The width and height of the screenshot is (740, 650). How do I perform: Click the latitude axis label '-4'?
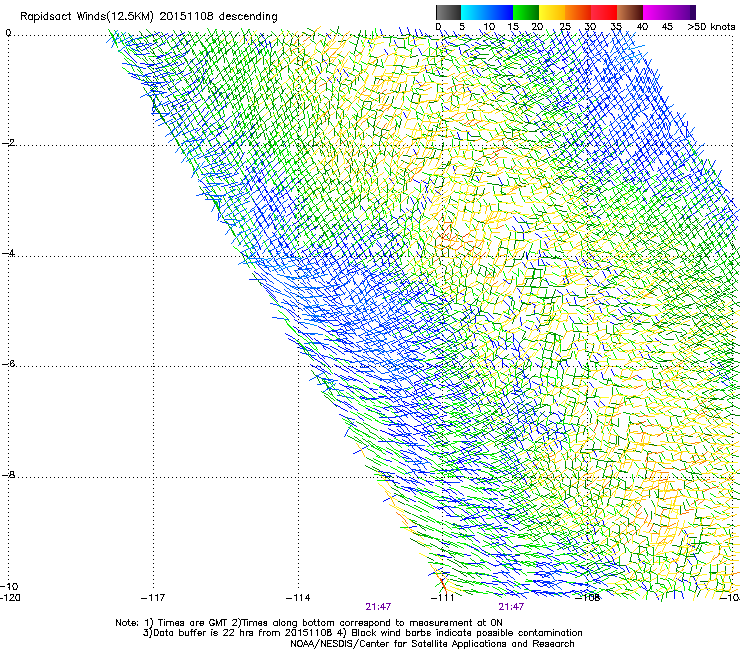pyautogui.click(x=8, y=253)
